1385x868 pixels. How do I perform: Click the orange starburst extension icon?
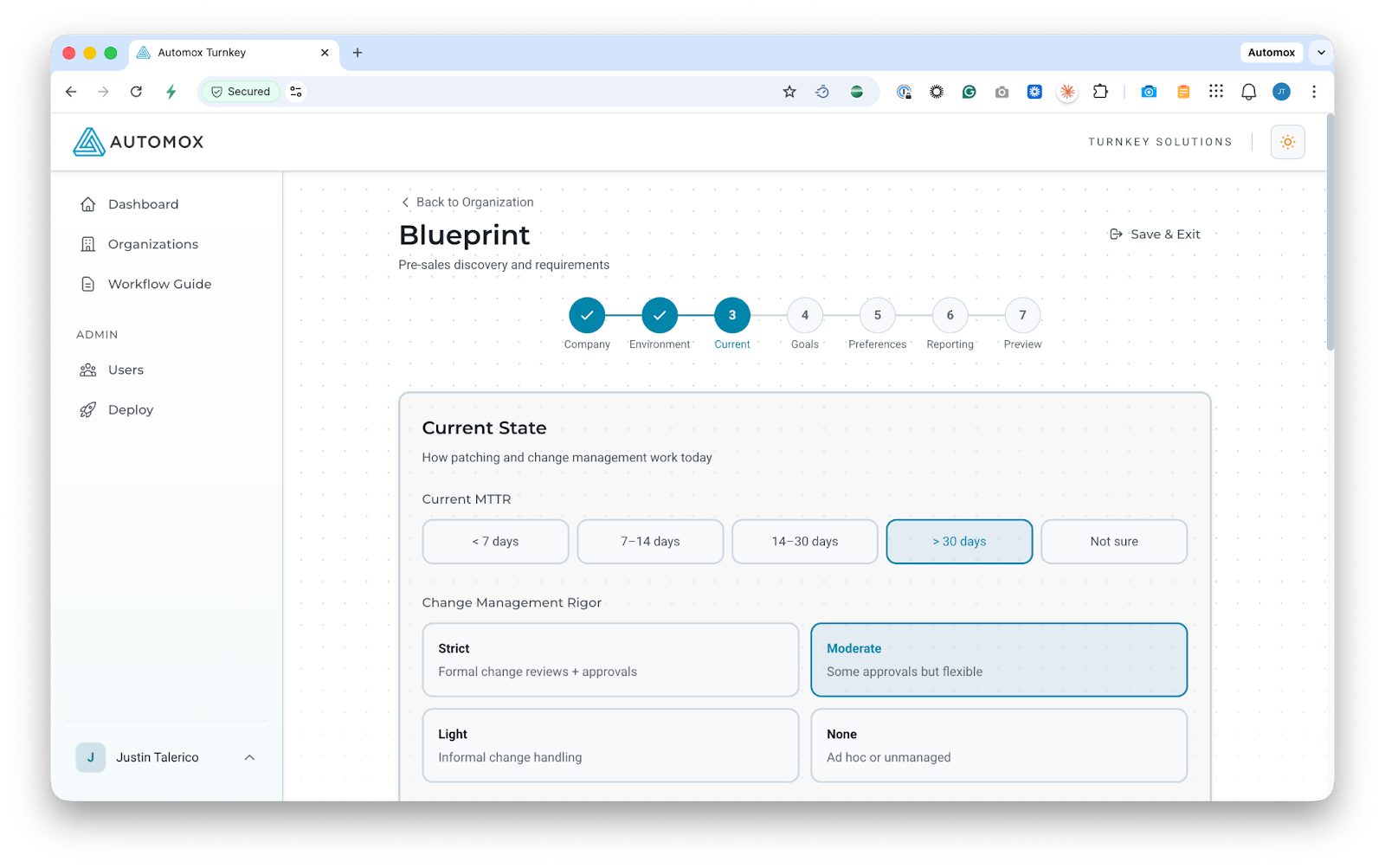[x=1067, y=92]
